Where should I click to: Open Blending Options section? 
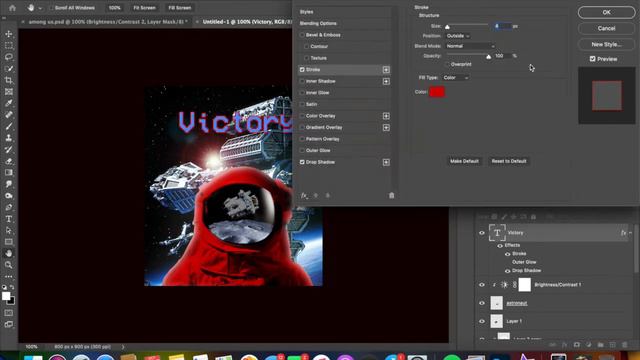pos(343,24)
